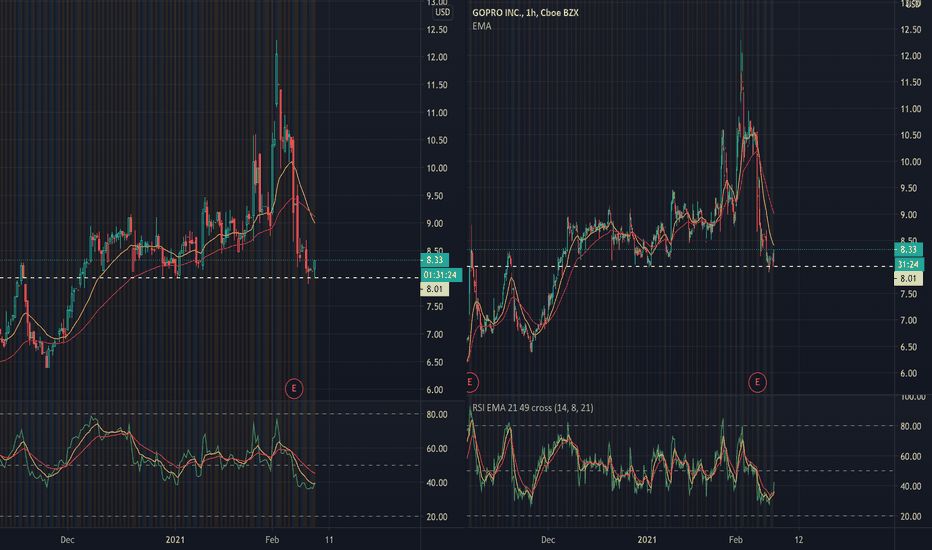The image size is (932, 550).
Task: Click Feb on the left chart time axis
Action: [x=272, y=540]
